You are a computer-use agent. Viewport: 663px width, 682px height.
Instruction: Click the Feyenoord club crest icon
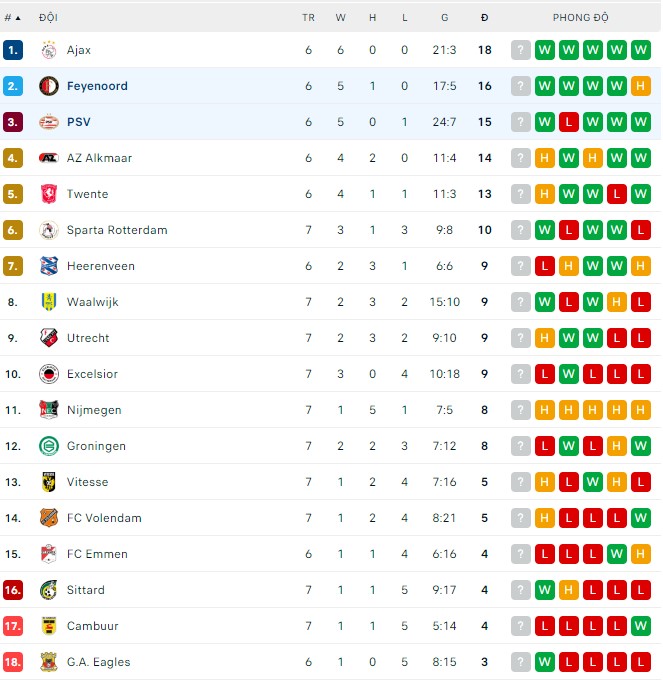click(48, 86)
